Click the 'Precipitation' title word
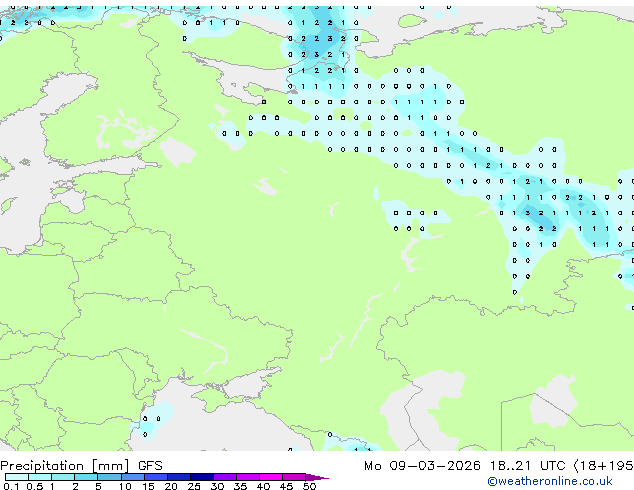Screen dimensions: 634x490 click(42, 466)
